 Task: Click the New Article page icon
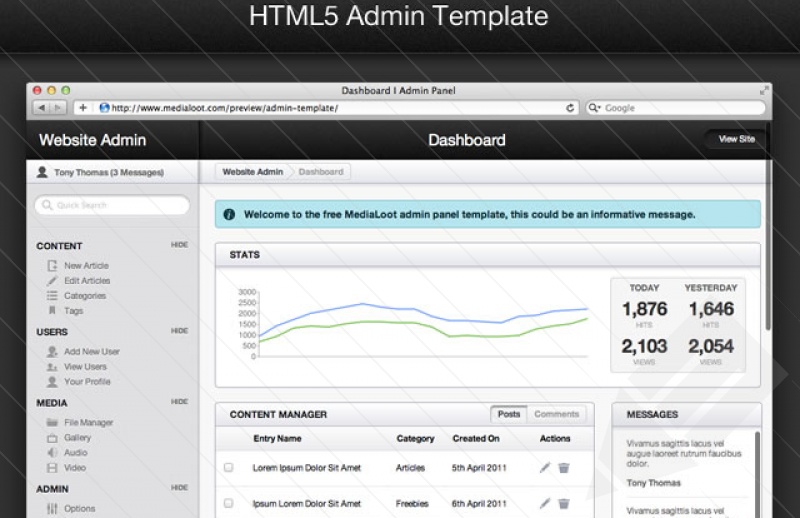[52, 266]
